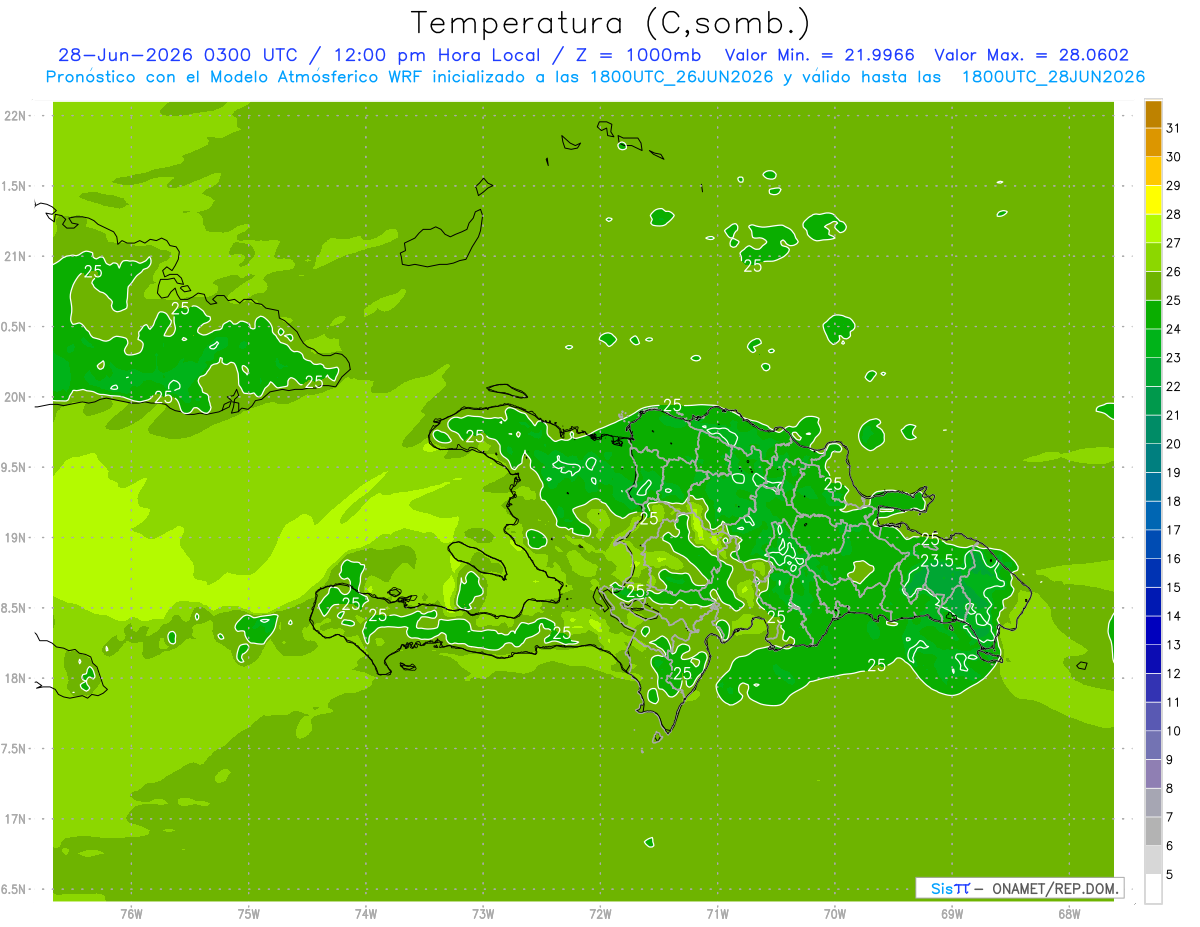Click the legend swatch between 12 and 13

pos(1153,659)
